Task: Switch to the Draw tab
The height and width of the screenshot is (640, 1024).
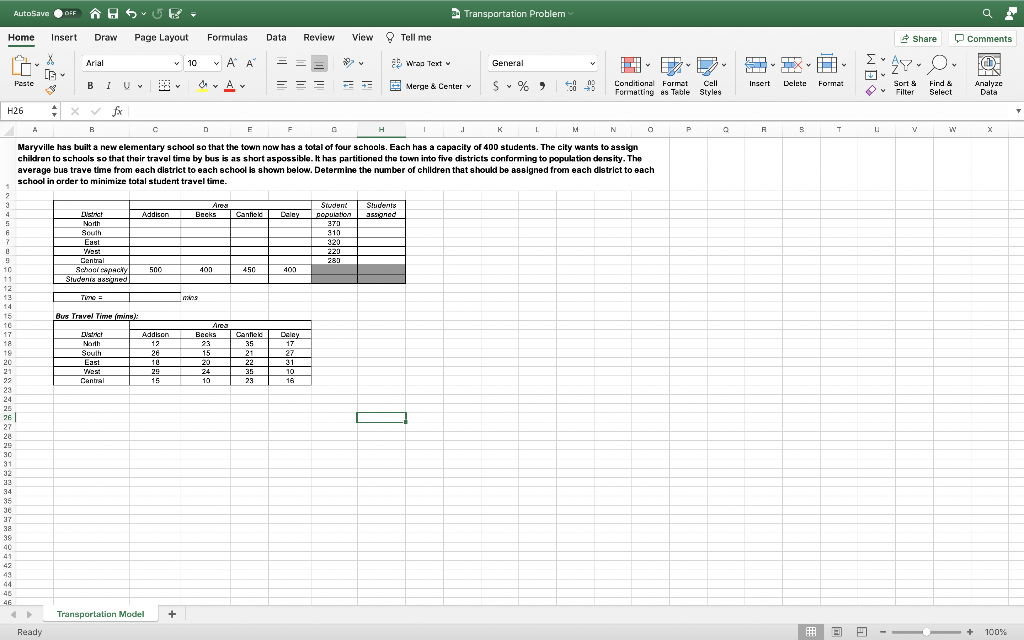Action: [x=106, y=37]
